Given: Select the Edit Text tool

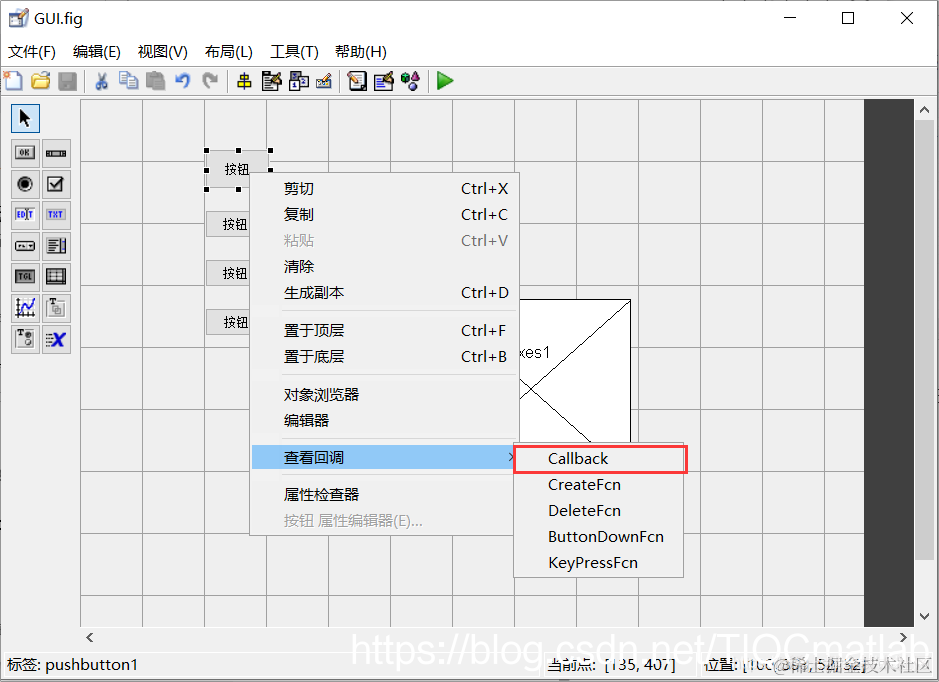Looking at the screenshot, I should click(24, 215).
